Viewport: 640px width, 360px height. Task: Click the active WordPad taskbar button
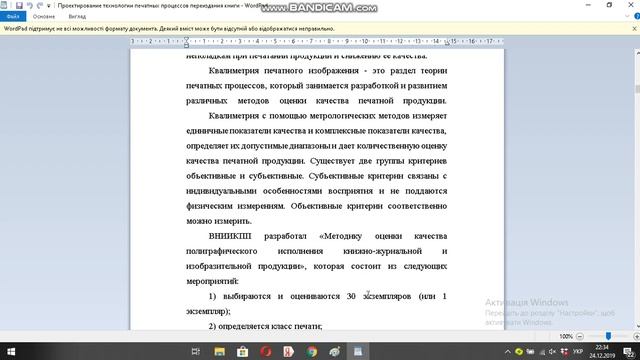[x=358, y=351]
